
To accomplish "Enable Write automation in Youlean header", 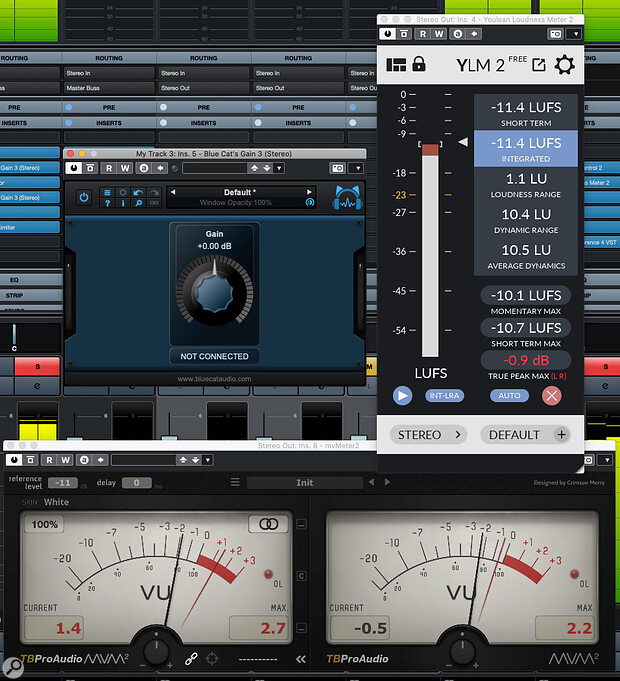I will tap(439, 34).
